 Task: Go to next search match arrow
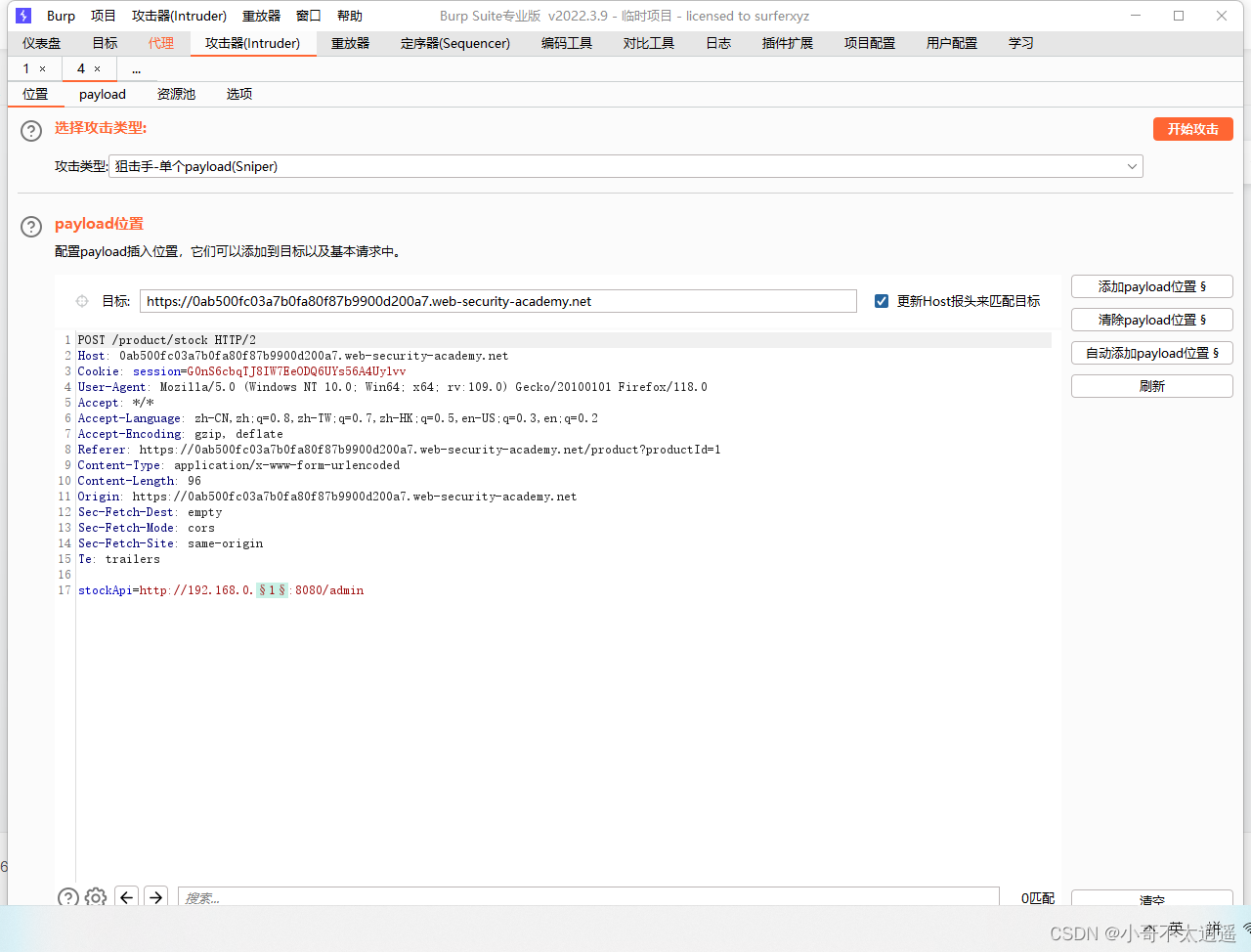[155, 897]
